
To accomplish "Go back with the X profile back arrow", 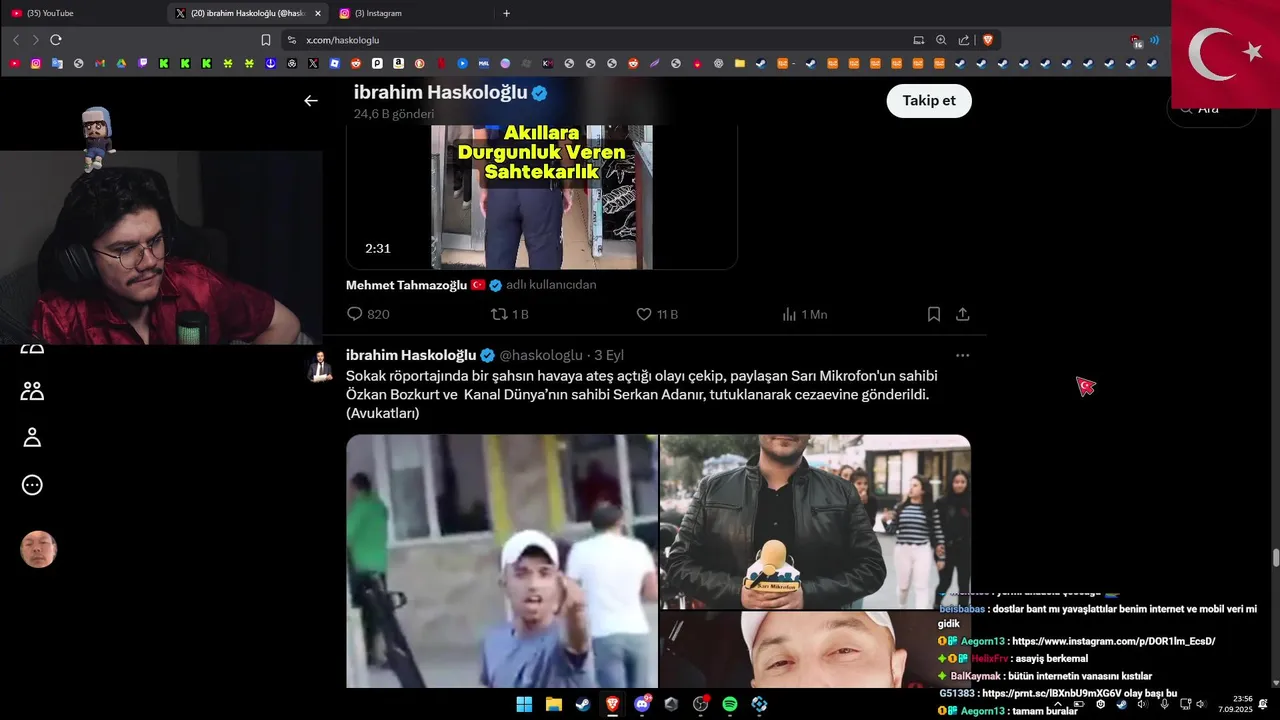I will coord(311,101).
